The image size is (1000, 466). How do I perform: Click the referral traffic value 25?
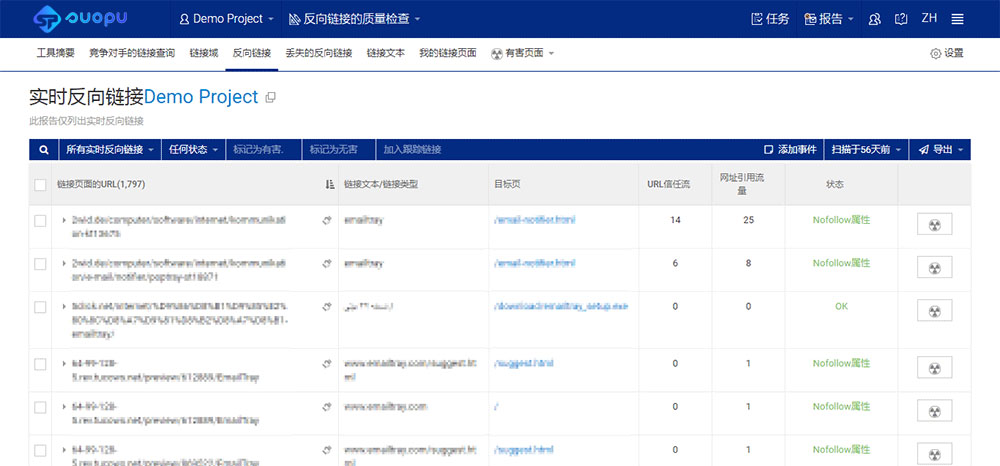[x=748, y=220]
